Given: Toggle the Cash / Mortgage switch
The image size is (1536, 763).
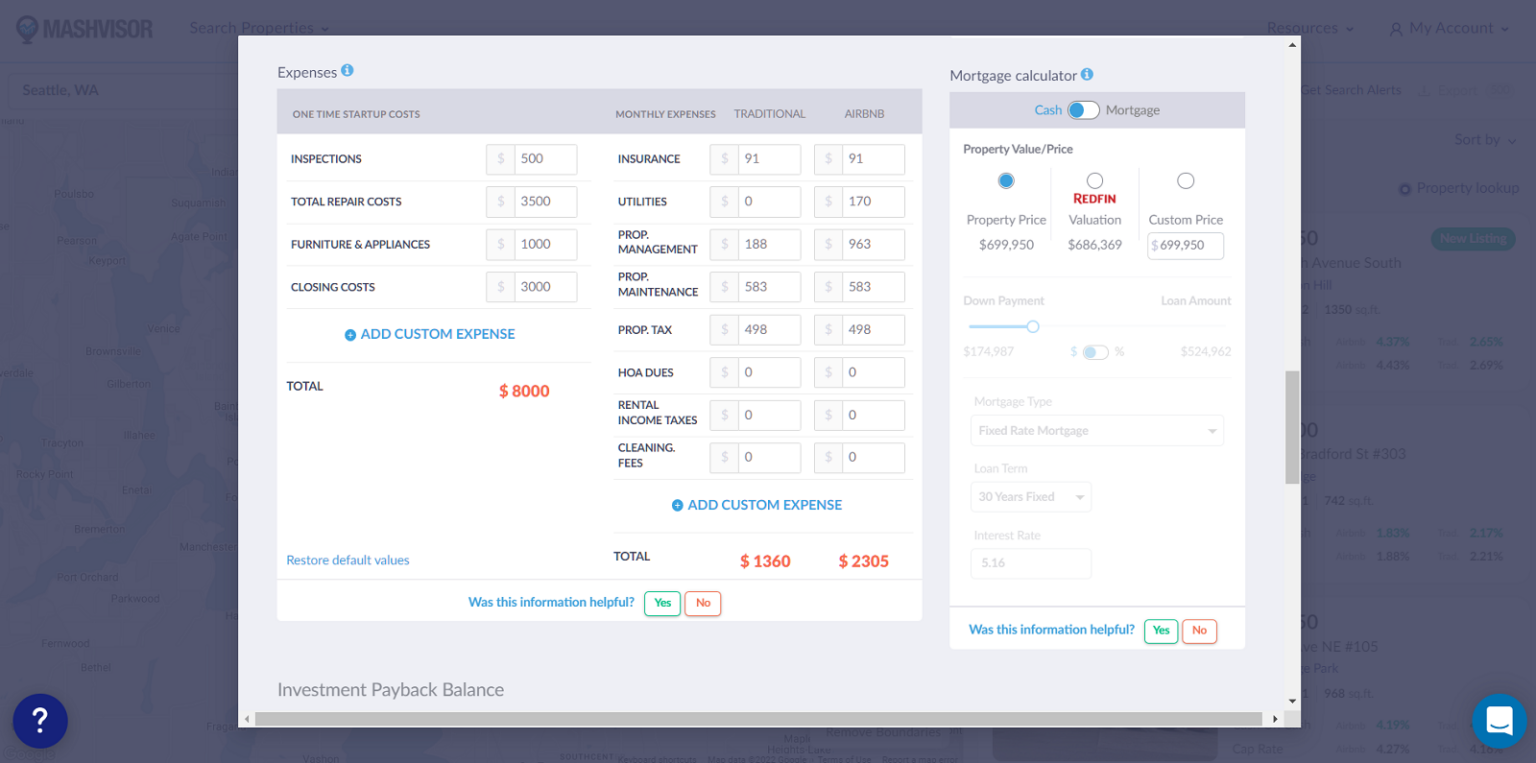Looking at the screenshot, I should pos(1083,110).
